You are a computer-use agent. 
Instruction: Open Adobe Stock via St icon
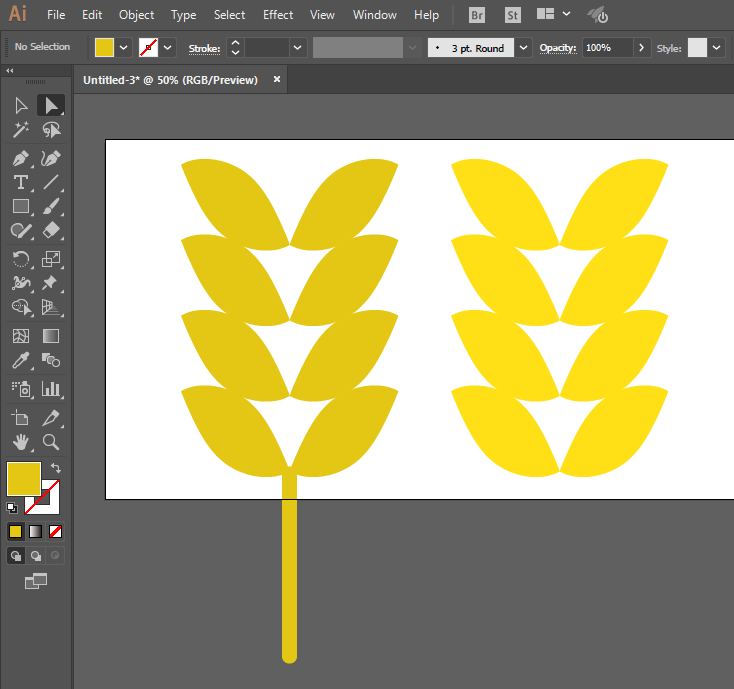tap(513, 15)
